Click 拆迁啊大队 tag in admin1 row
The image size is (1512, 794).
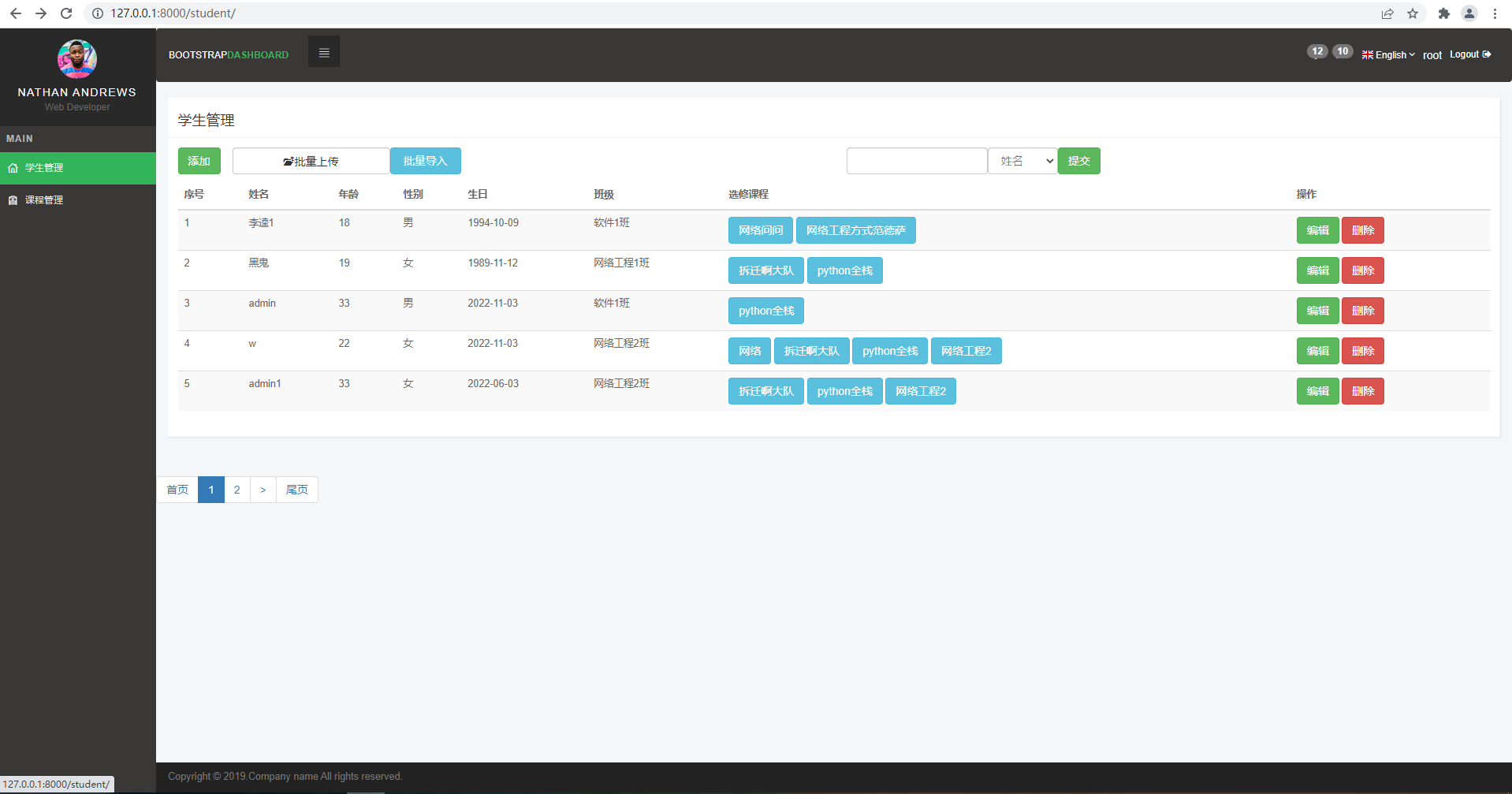tap(766, 391)
